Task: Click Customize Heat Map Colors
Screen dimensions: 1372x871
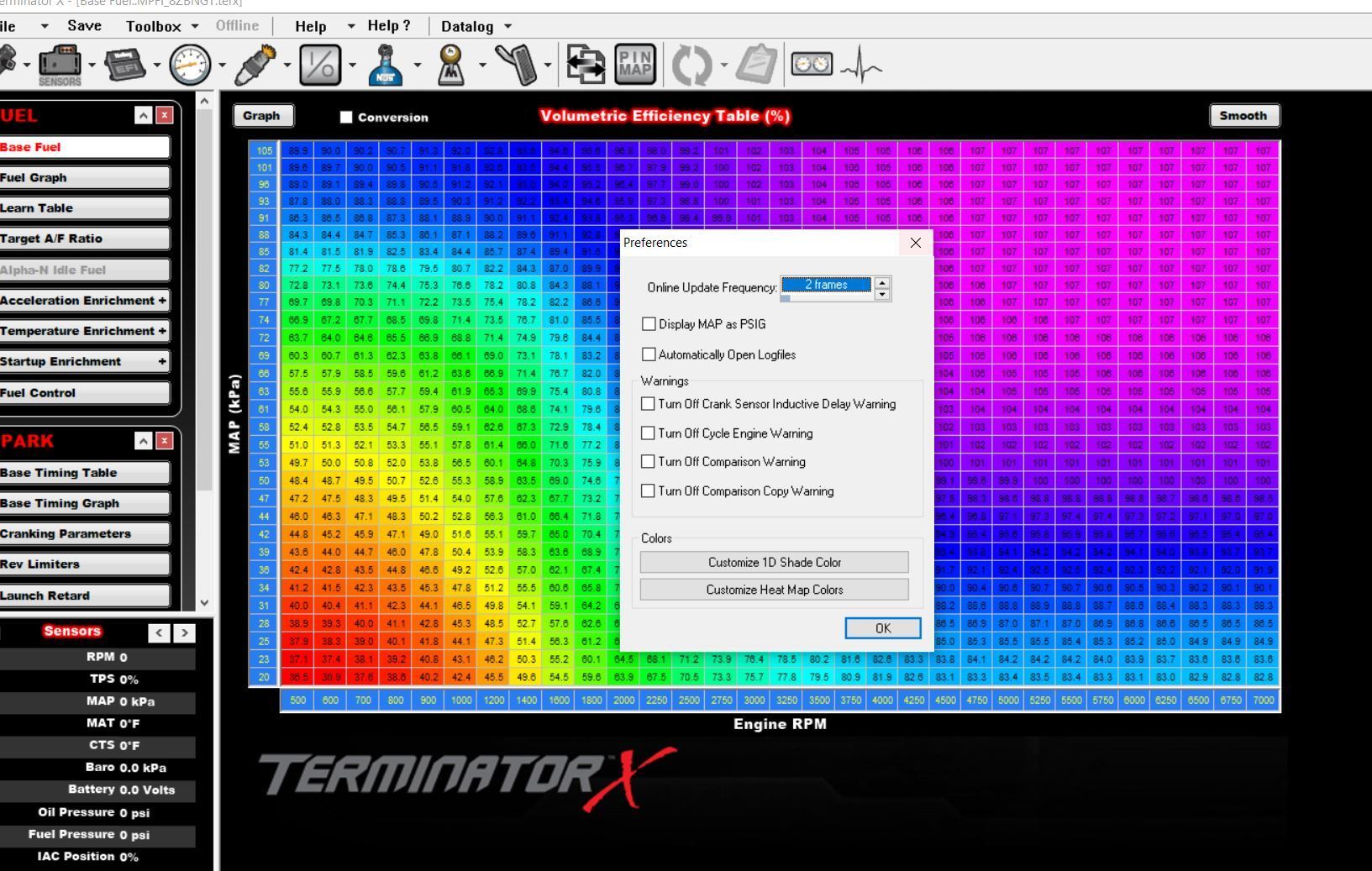Action: pyautogui.click(x=774, y=589)
